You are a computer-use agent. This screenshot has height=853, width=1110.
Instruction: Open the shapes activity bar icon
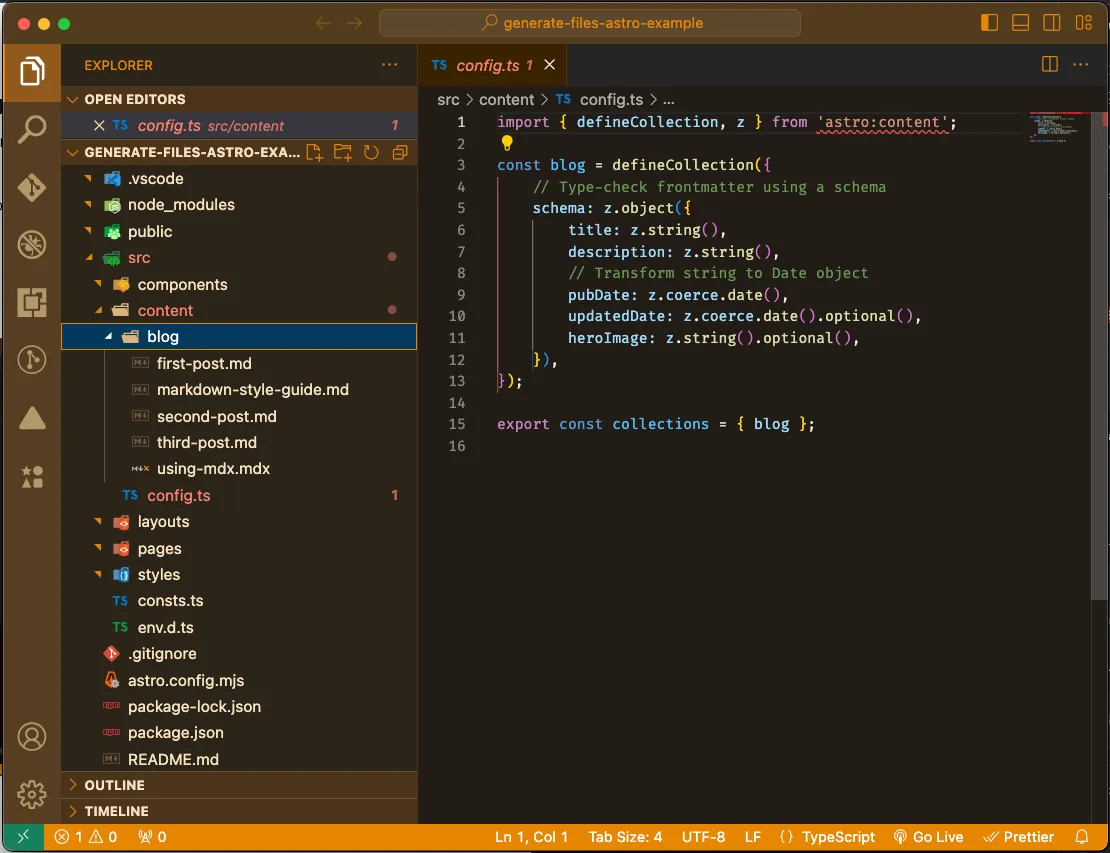tap(32, 476)
